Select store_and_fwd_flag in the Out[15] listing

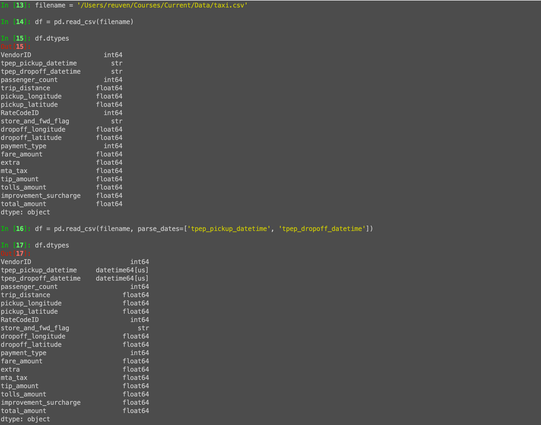(x=35, y=121)
